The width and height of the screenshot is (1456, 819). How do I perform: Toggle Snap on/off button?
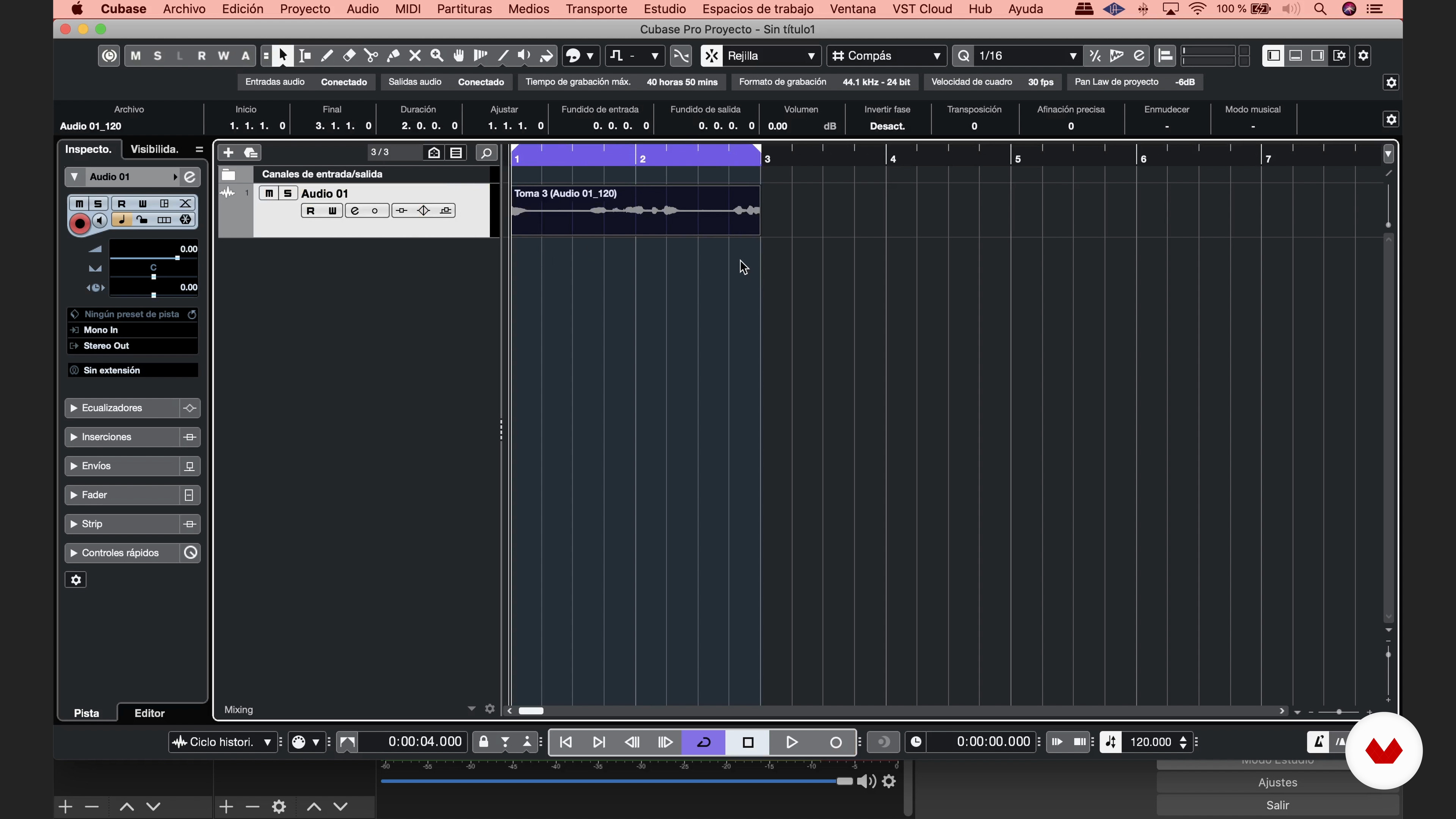tap(712, 55)
